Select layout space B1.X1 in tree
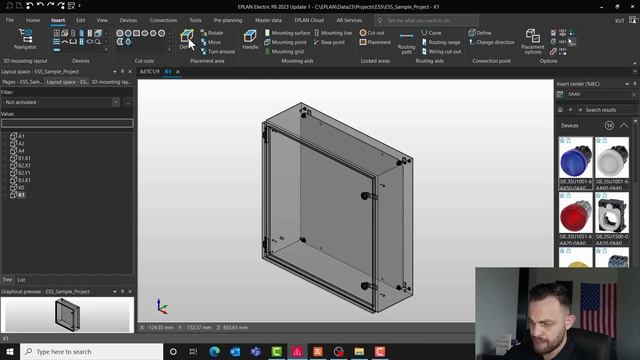640x360 pixels. pyautogui.click(x=24, y=158)
